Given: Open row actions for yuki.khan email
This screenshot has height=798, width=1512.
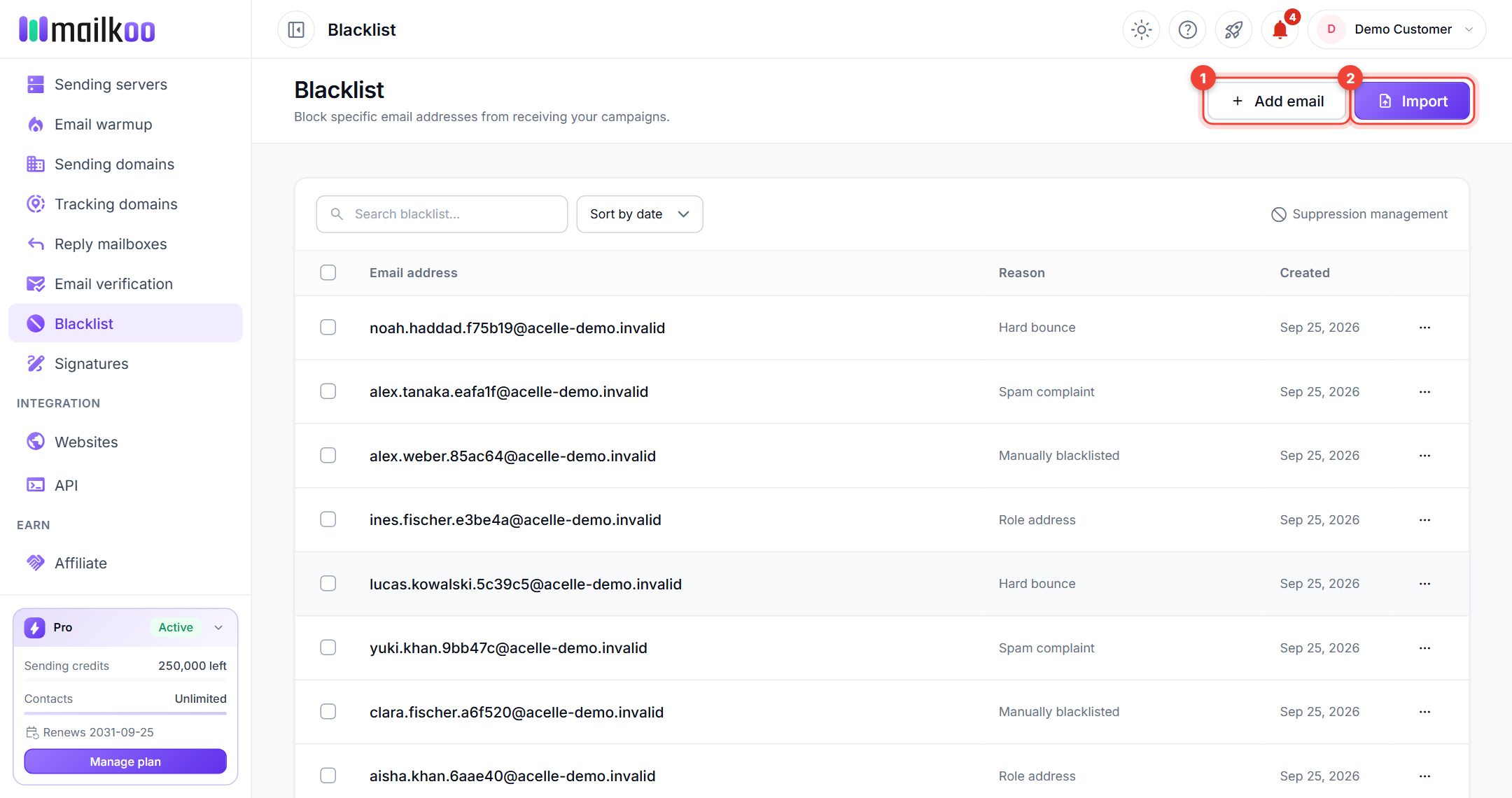Looking at the screenshot, I should pyautogui.click(x=1424, y=648).
